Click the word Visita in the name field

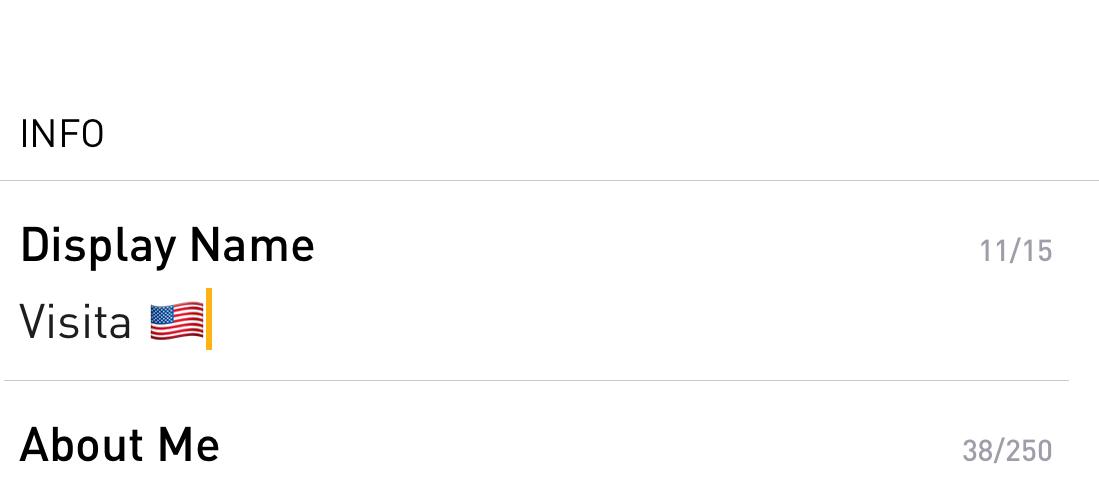click(x=75, y=322)
